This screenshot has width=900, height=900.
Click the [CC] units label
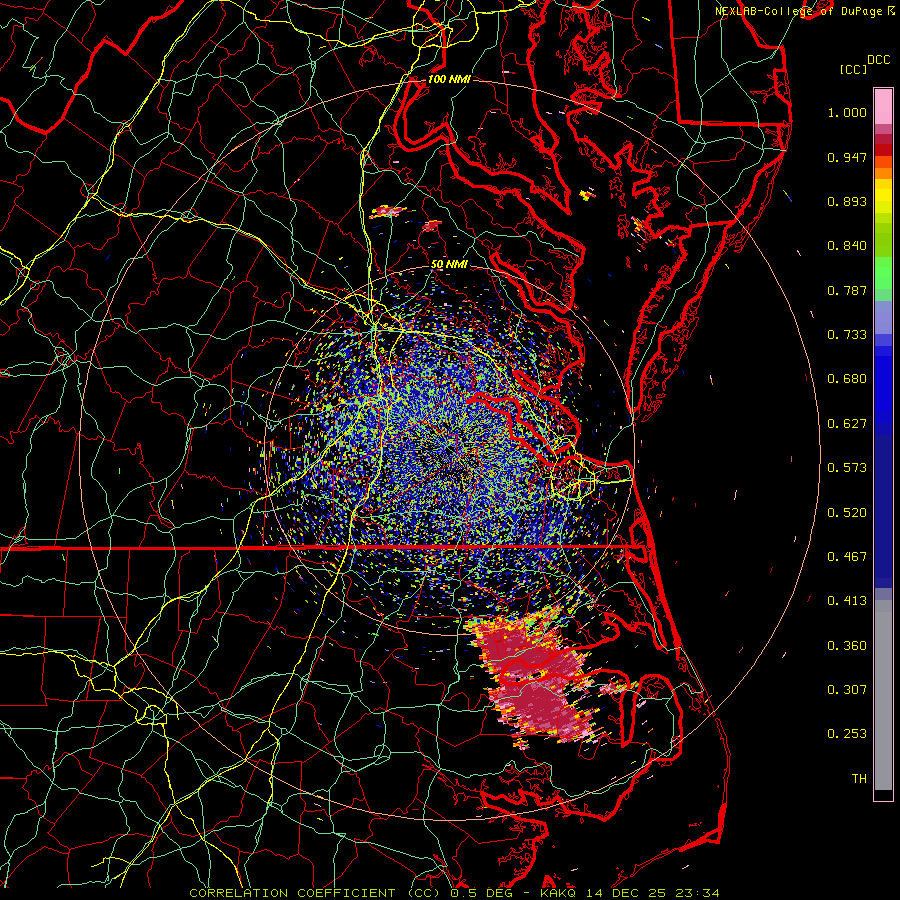click(853, 69)
